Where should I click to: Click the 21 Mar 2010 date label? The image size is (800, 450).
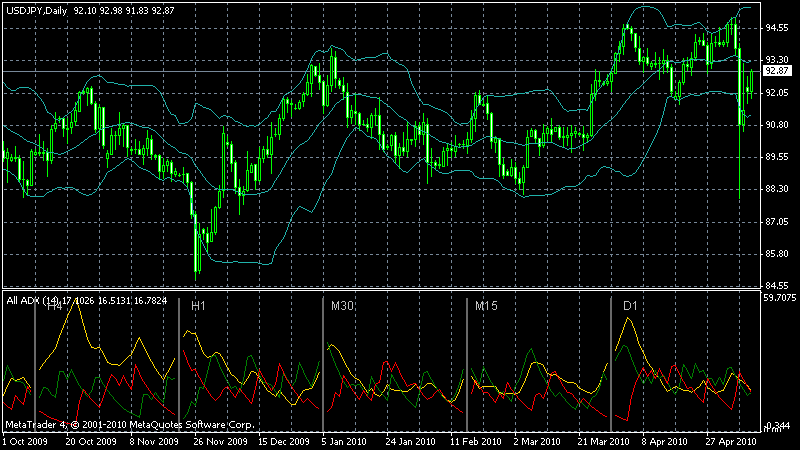(x=604, y=441)
